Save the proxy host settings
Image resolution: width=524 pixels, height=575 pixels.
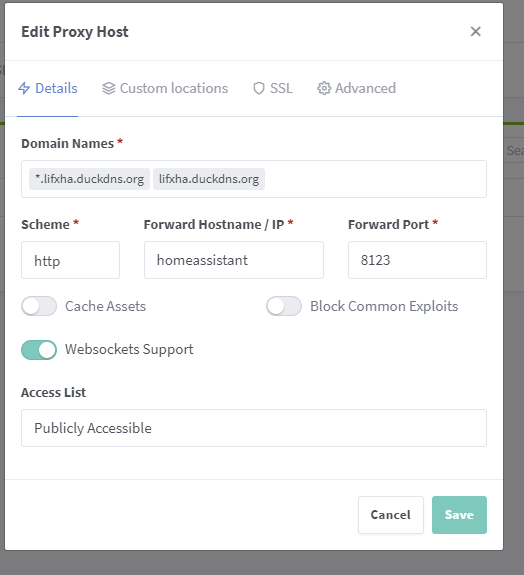[459, 515]
